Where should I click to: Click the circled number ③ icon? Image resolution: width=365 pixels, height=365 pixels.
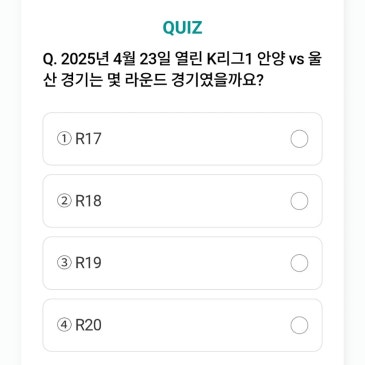pos(64,263)
